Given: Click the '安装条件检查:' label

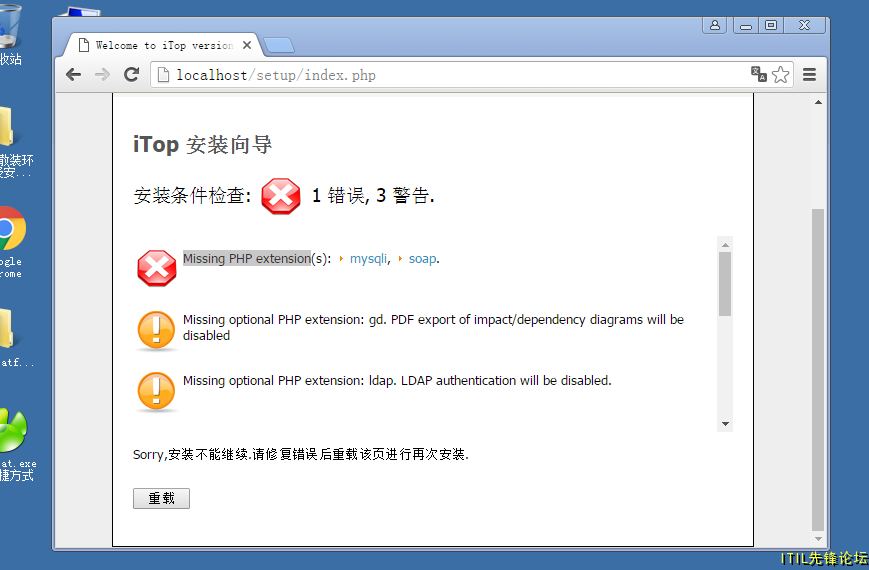Looking at the screenshot, I should tap(192, 196).
